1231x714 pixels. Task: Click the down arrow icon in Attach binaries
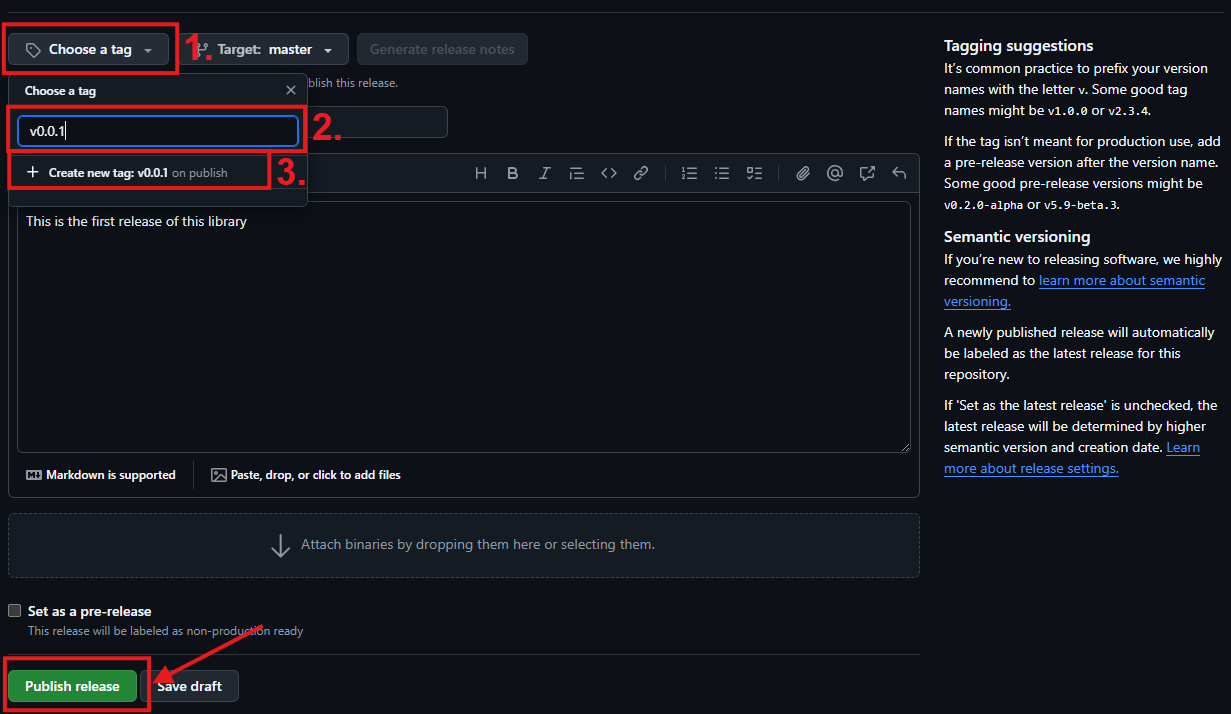click(281, 545)
